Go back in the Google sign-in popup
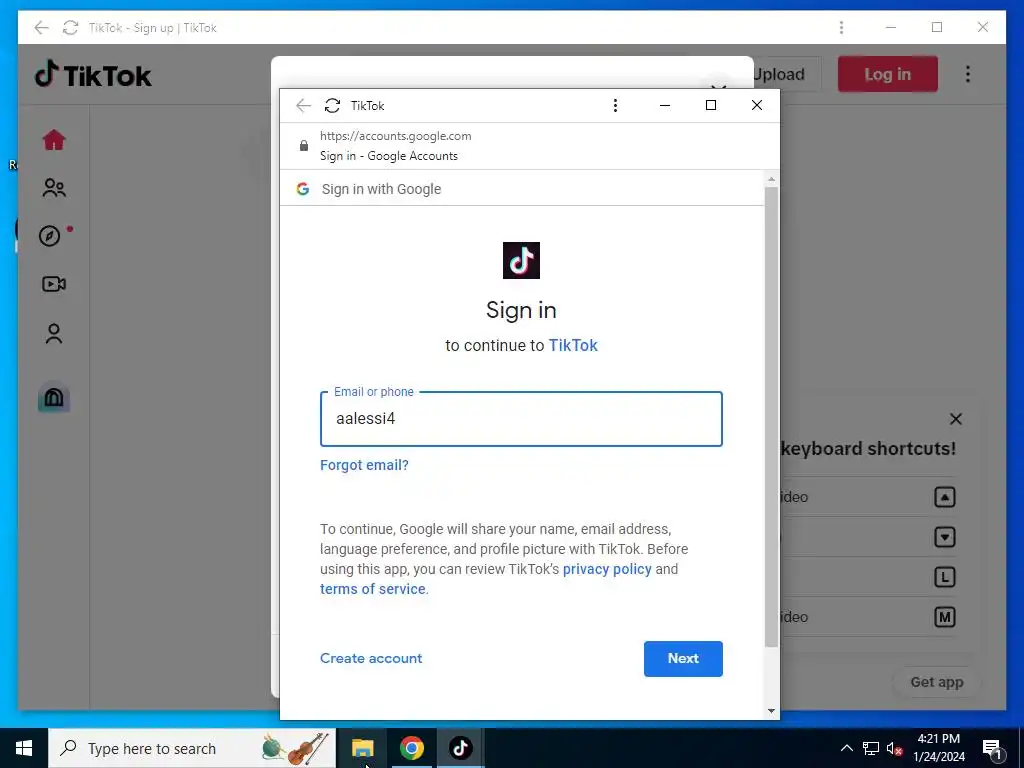 303,106
